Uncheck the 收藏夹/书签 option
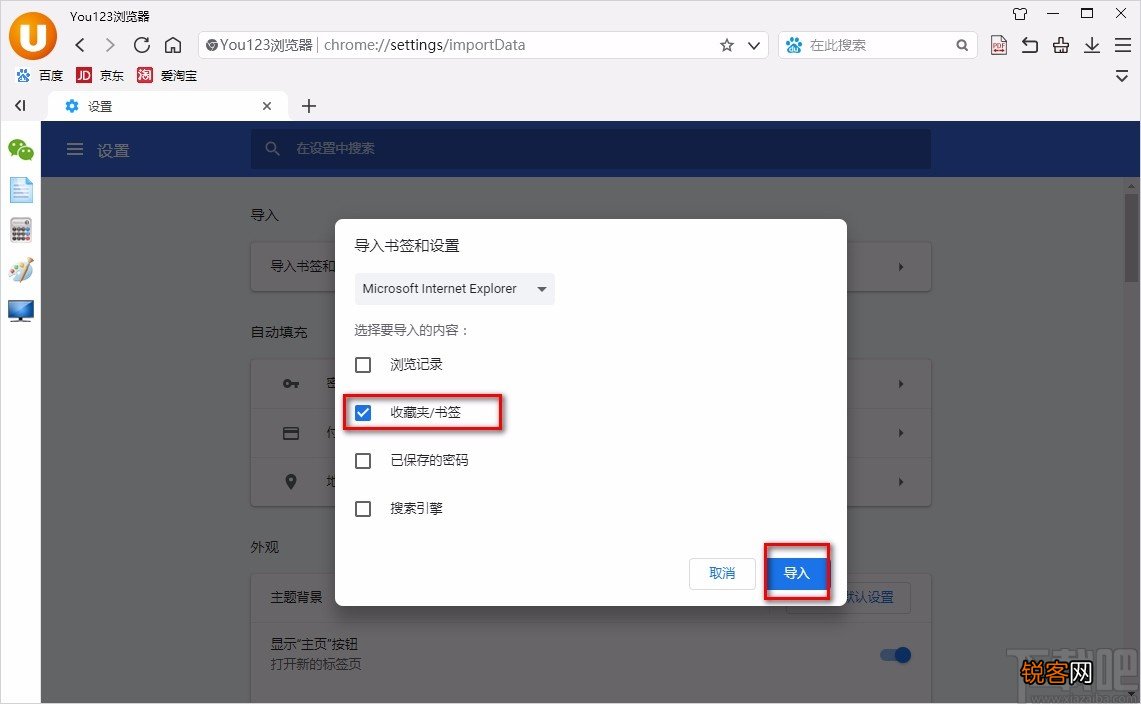Image resolution: width=1141 pixels, height=704 pixels. point(362,411)
